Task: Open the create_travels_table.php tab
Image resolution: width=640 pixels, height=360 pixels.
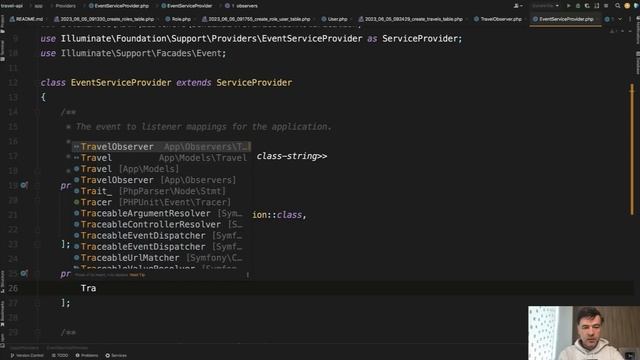Action: (411, 19)
